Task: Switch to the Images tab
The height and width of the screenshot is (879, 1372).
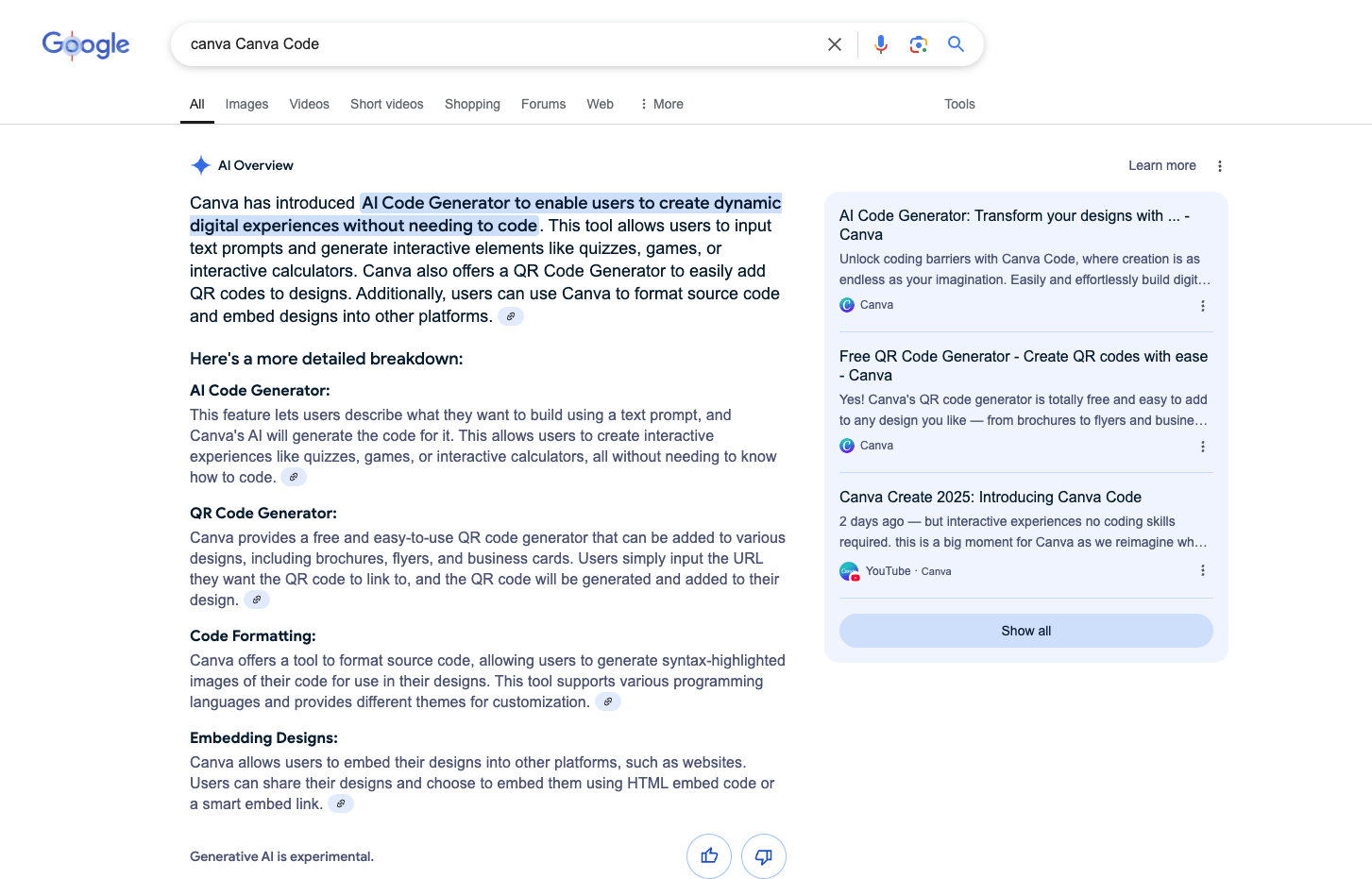Action: tap(246, 104)
